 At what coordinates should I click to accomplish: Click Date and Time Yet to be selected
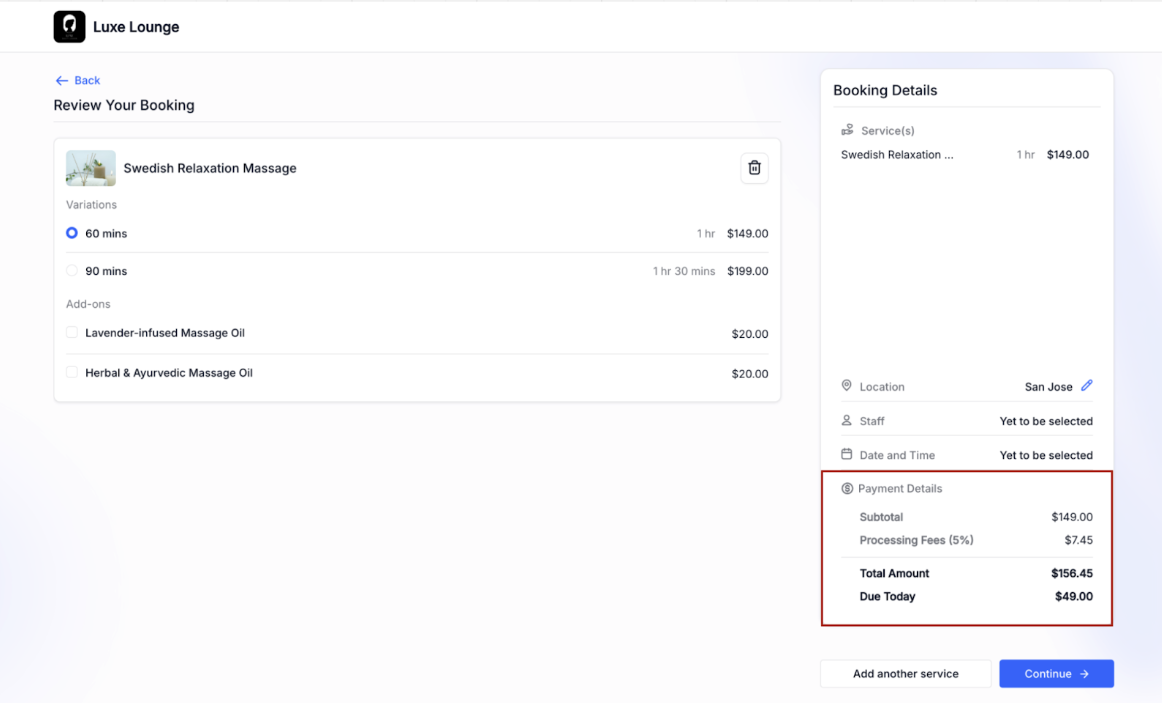coord(1045,455)
